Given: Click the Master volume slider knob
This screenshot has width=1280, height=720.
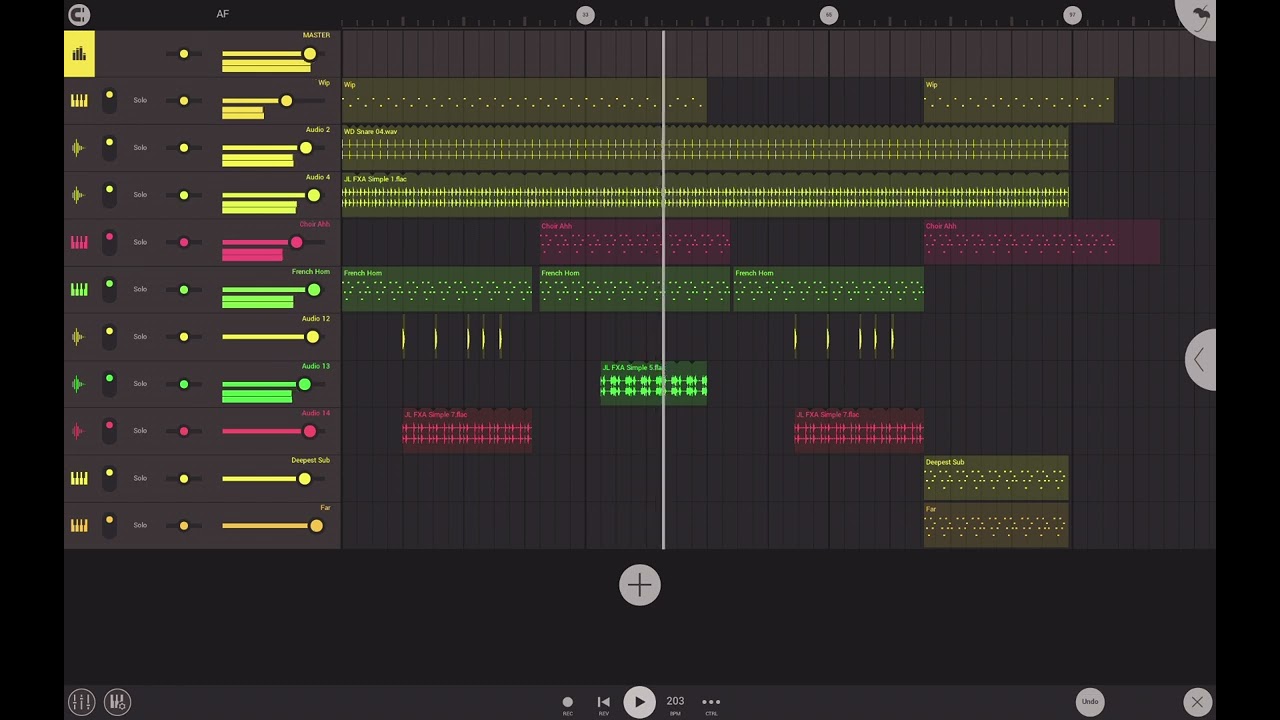Looking at the screenshot, I should (x=310, y=54).
